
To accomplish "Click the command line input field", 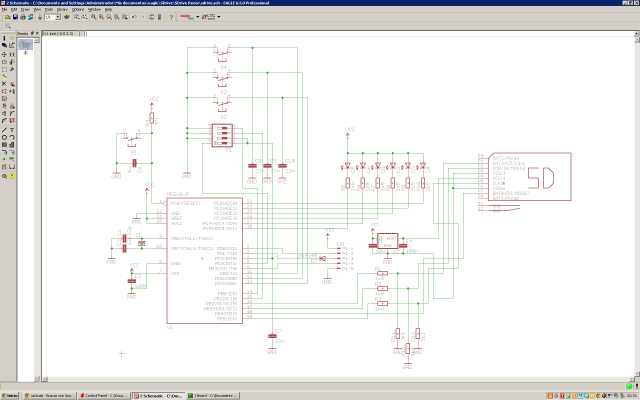I will click(359, 33).
